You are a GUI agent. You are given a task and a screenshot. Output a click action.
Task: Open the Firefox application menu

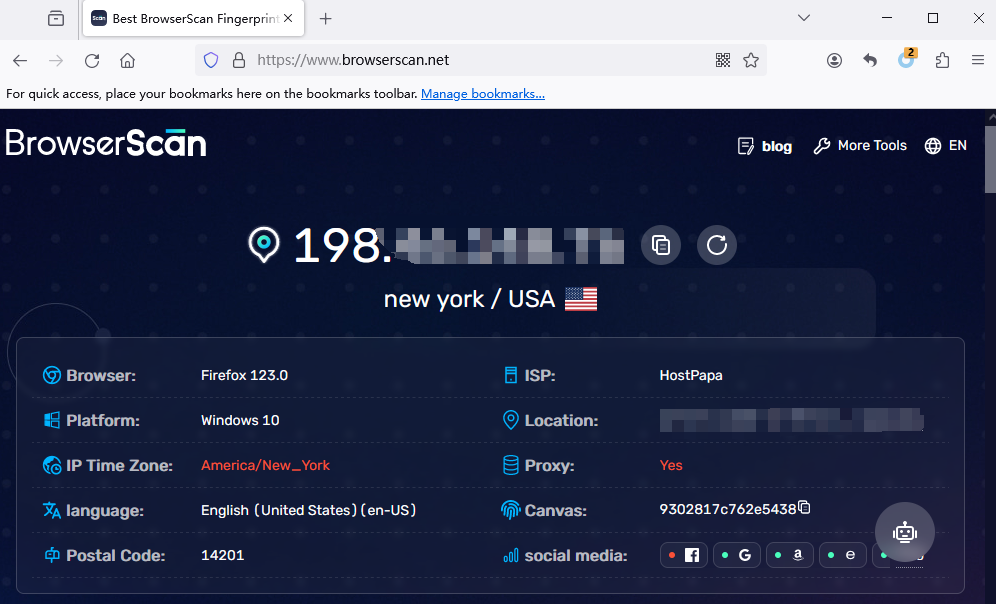click(x=978, y=60)
